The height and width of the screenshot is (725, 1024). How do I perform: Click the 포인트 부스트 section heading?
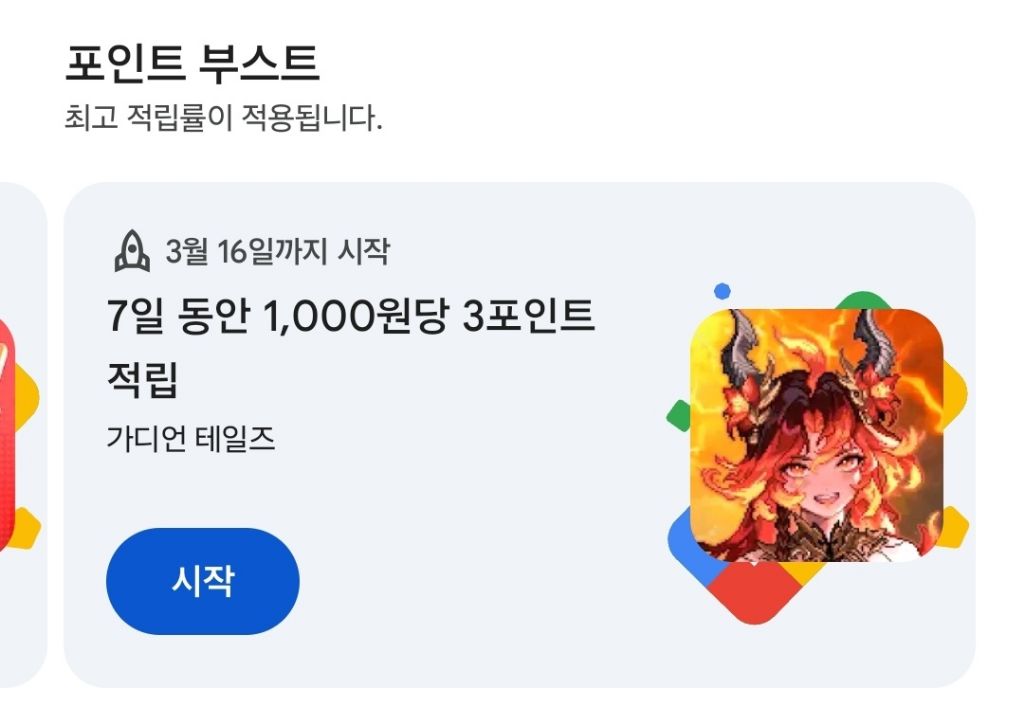(x=192, y=63)
